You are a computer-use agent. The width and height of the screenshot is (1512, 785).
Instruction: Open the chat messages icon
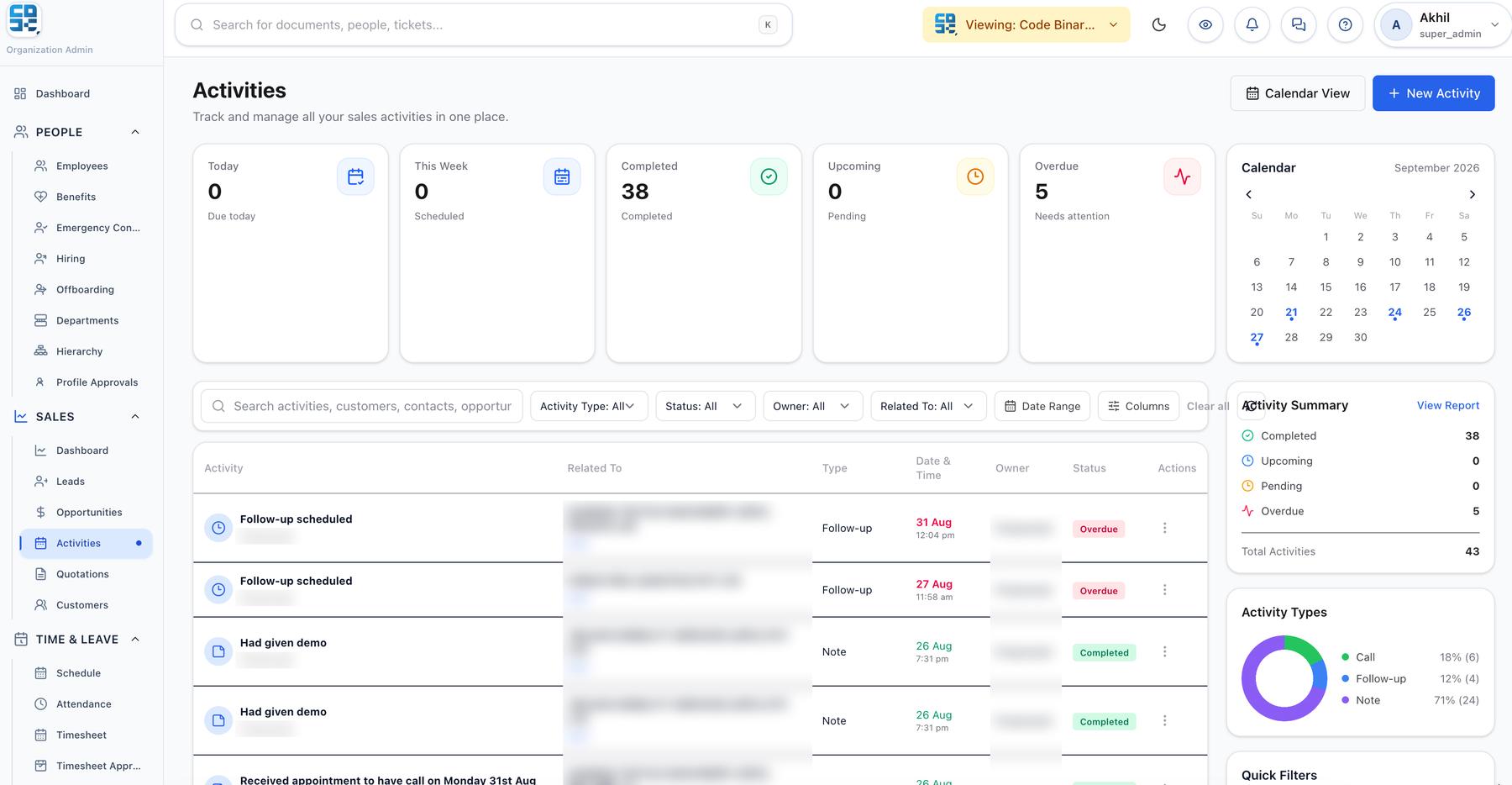(x=1299, y=25)
